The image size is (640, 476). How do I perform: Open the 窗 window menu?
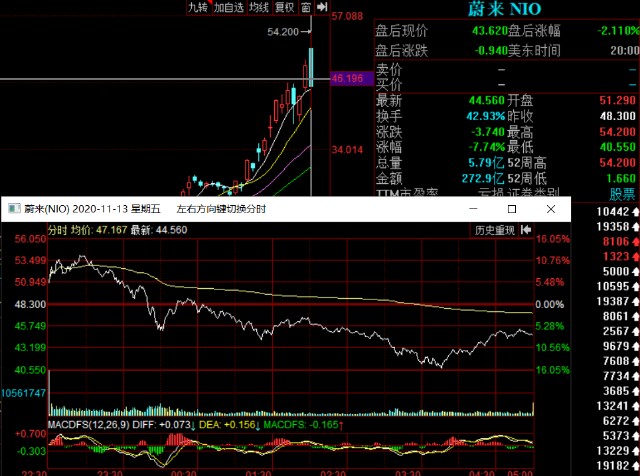tap(305, 8)
